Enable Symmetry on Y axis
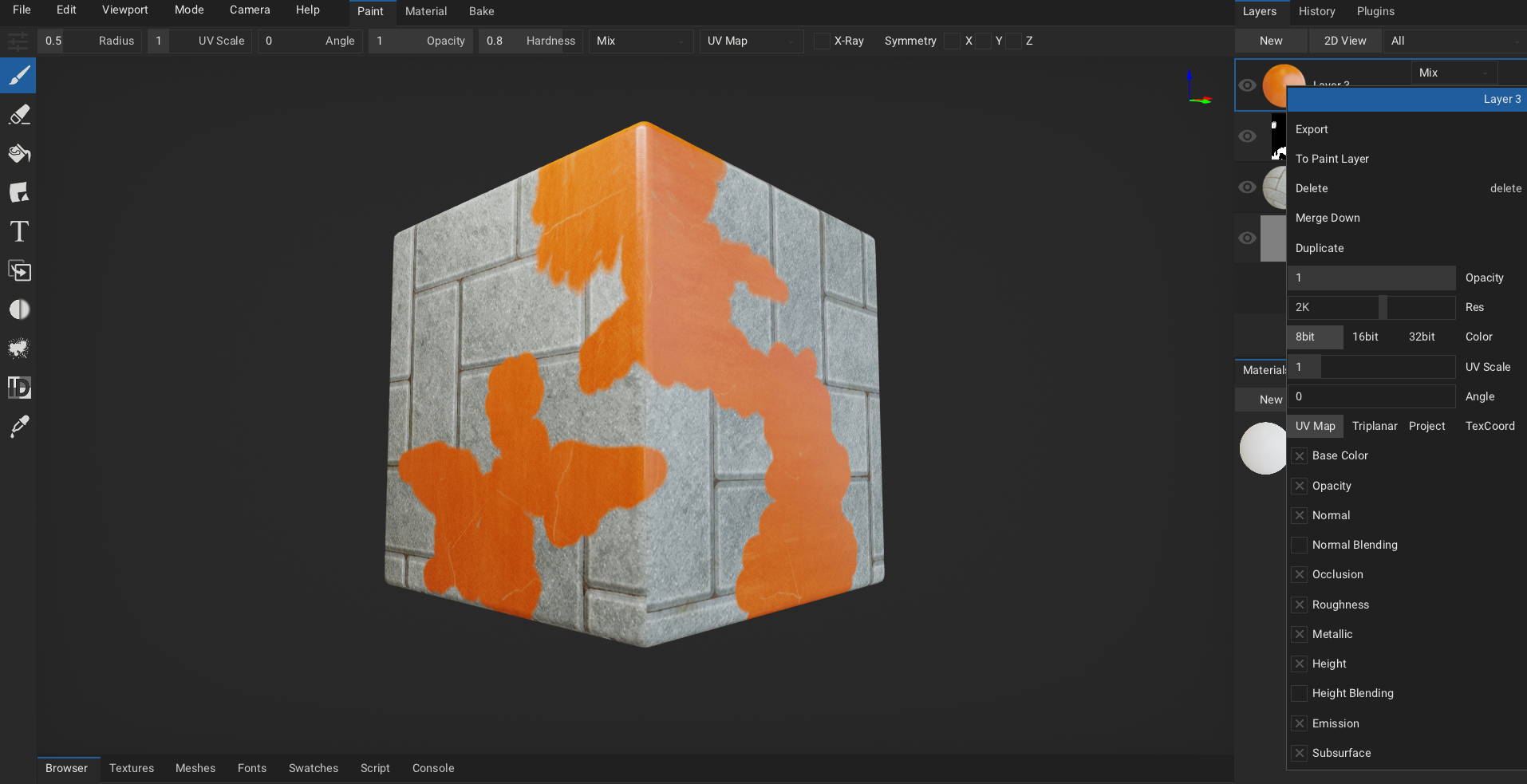 coord(983,41)
